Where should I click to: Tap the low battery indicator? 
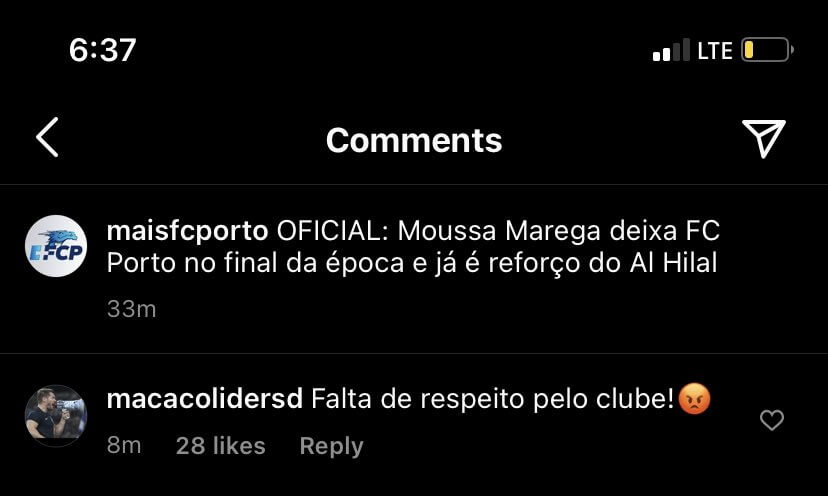(767, 50)
